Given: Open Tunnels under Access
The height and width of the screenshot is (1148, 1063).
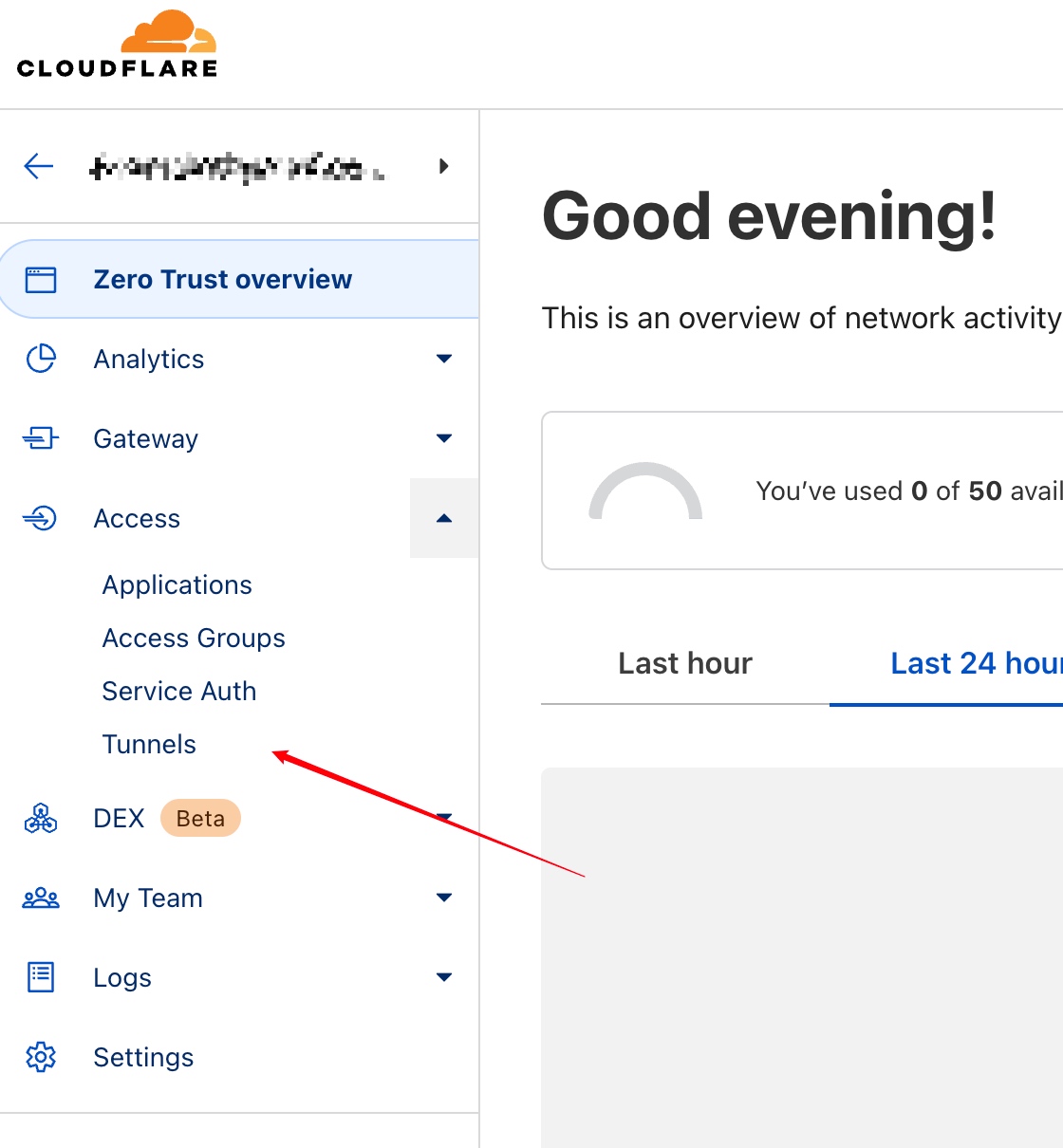Looking at the screenshot, I should [x=149, y=745].
